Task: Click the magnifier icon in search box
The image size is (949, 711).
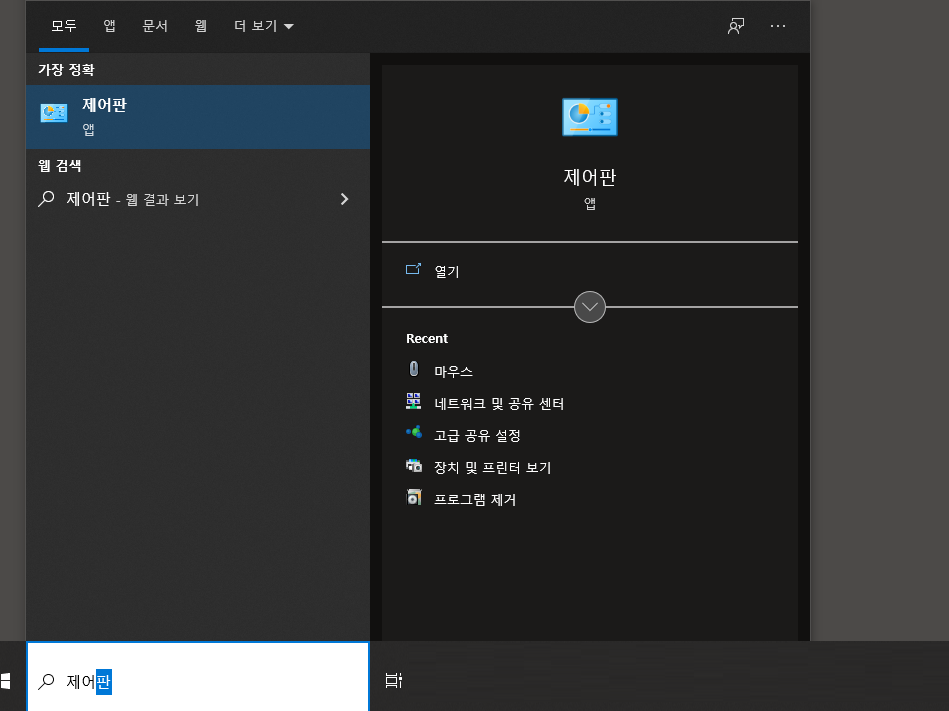Action: [46, 682]
